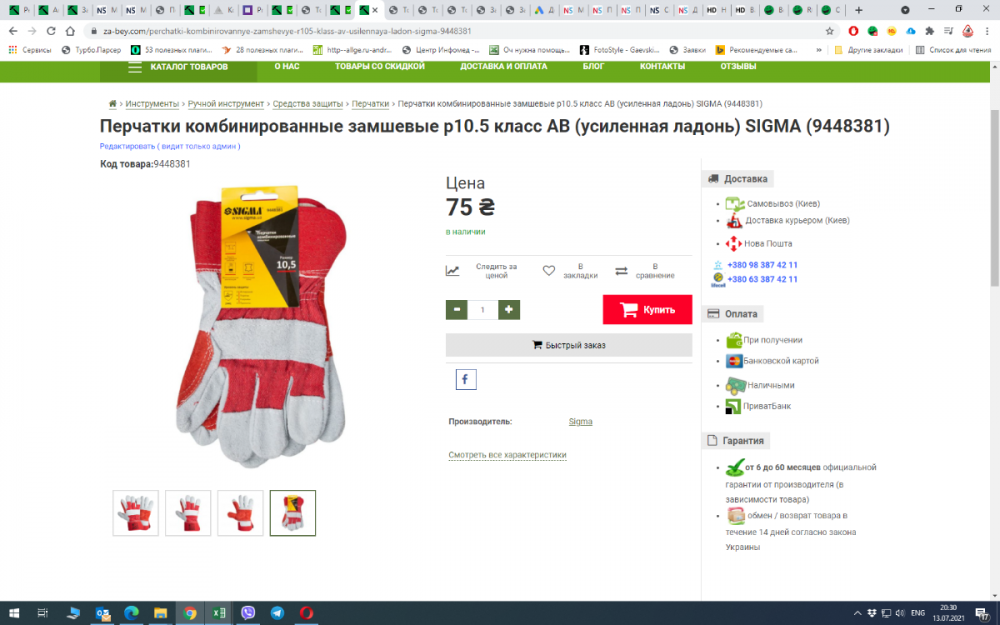Call phone number +380 98 387 42 11
Viewport: 1000px width, 625px height.
pos(762,265)
